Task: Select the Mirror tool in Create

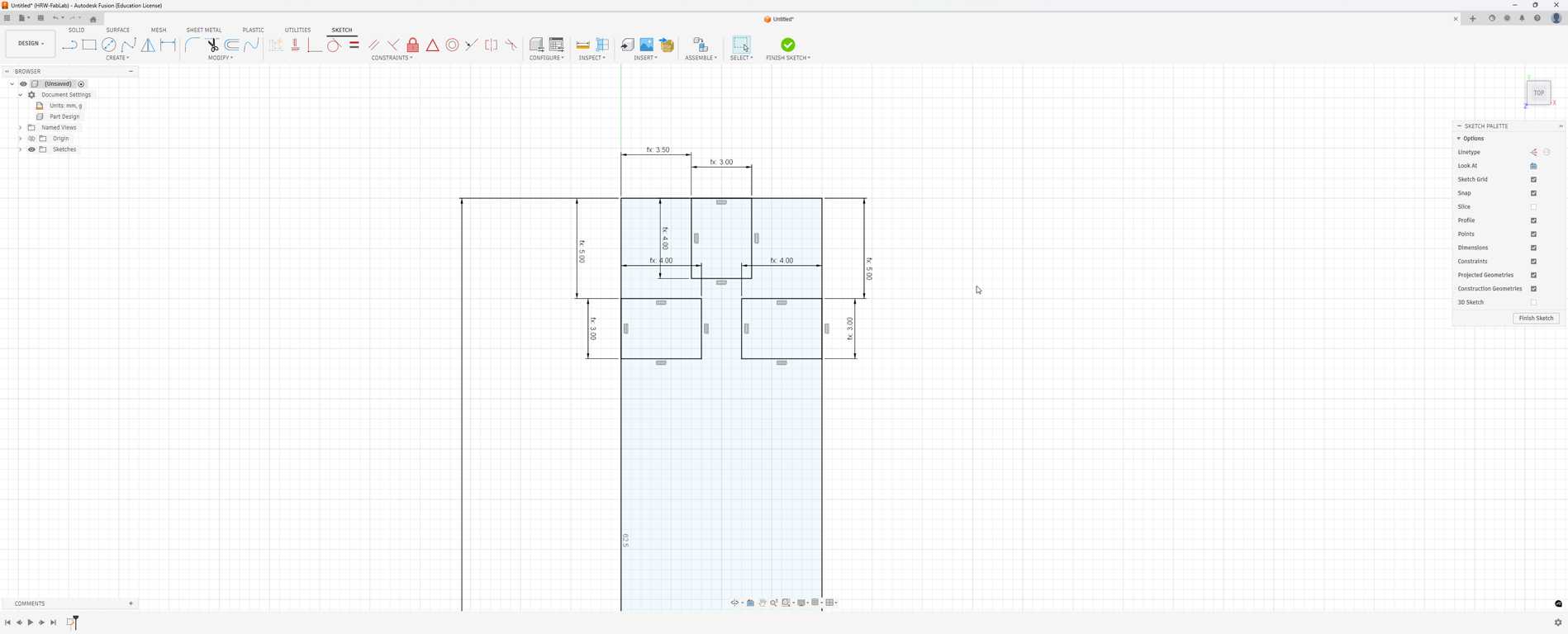Action: tap(149, 45)
